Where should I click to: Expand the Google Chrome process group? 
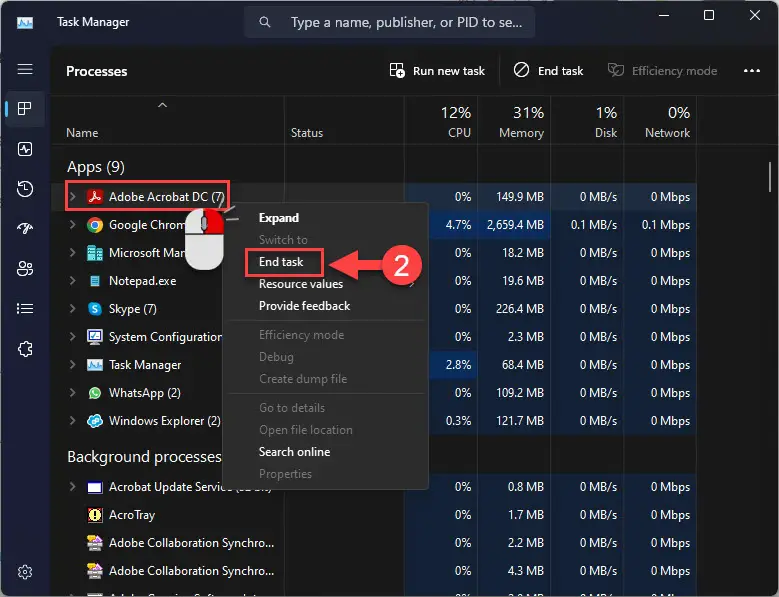pos(73,225)
